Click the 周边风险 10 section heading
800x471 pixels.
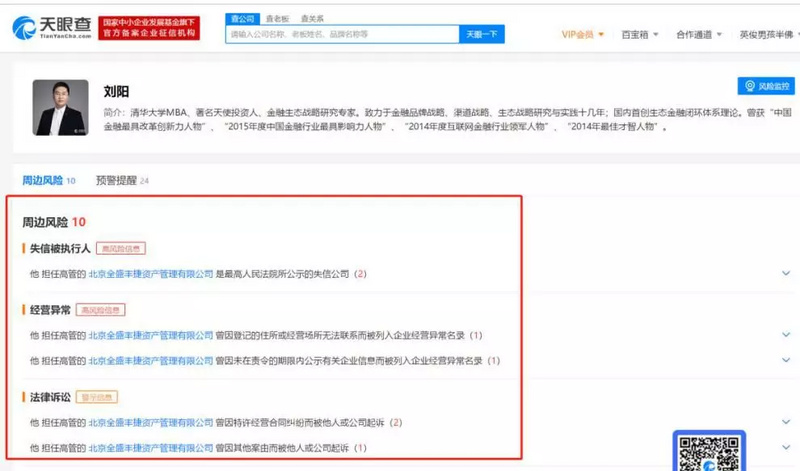[54, 222]
